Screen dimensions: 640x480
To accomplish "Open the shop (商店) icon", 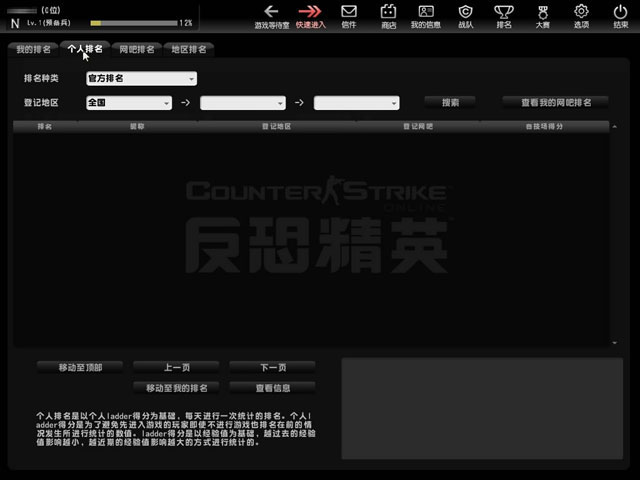I will pyautogui.click(x=388, y=16).
